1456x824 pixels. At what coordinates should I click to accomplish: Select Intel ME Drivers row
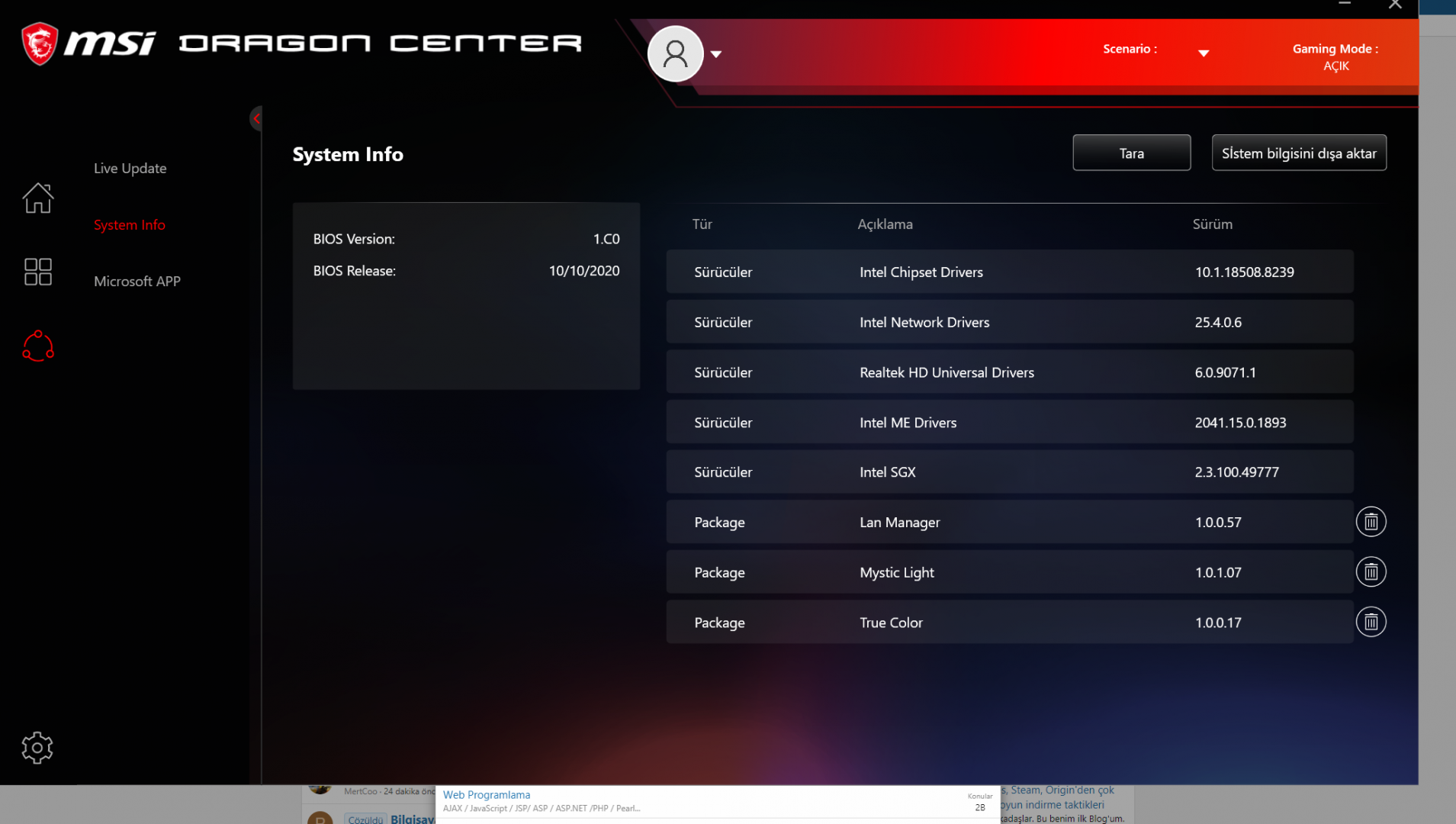tap(1010, 423)
